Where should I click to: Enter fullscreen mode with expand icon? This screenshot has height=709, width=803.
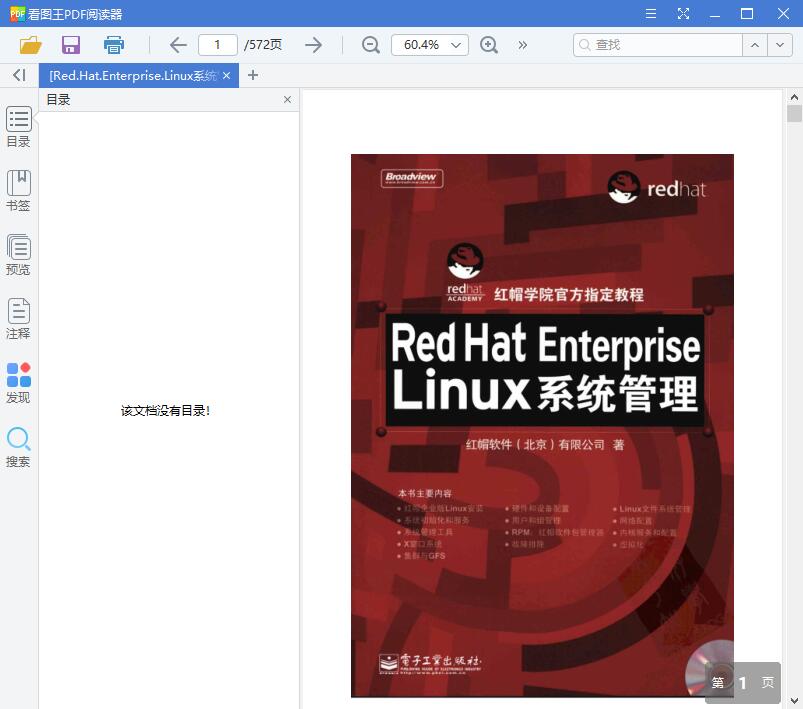[x=683, y=13]
